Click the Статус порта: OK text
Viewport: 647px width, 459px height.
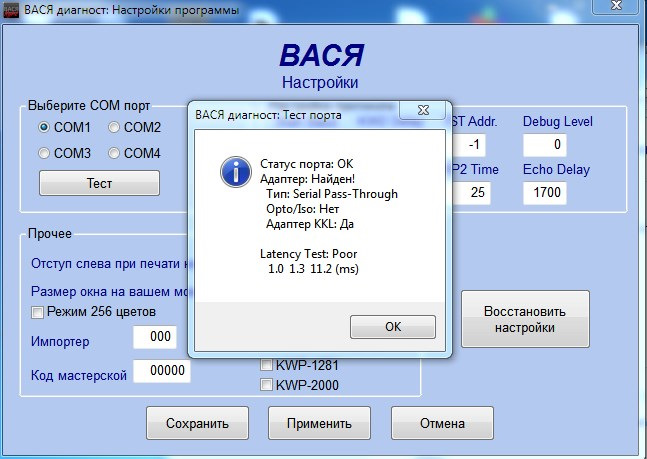click(307, 164)
